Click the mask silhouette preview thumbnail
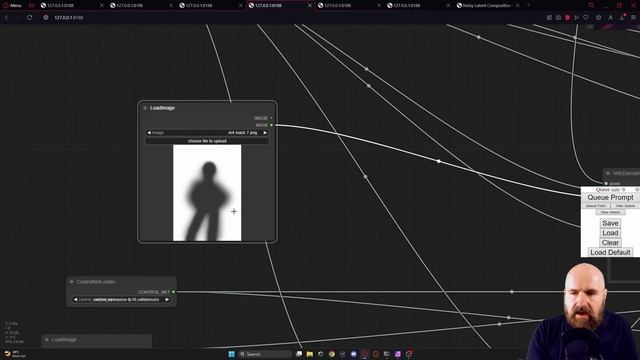This screenshot has height=360, width=640. point(207,193)
